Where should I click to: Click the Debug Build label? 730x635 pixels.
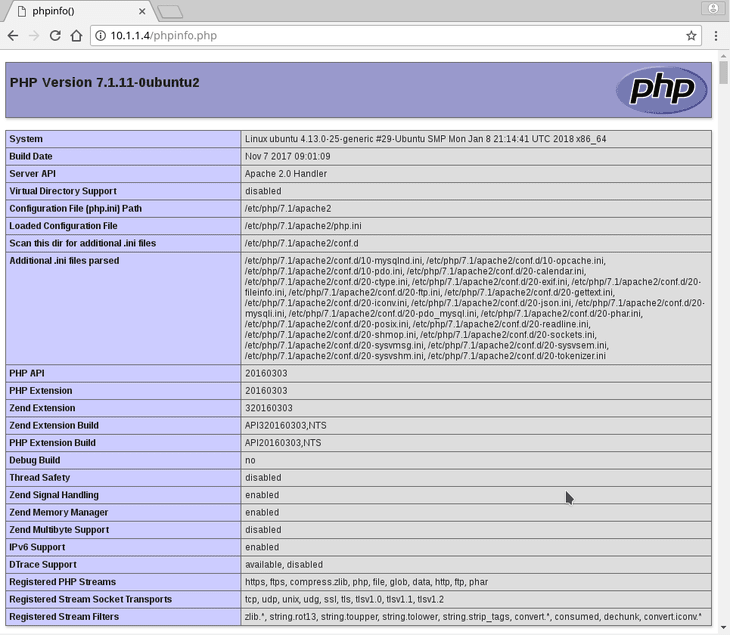pyautogui.click(x=35, y=460)
